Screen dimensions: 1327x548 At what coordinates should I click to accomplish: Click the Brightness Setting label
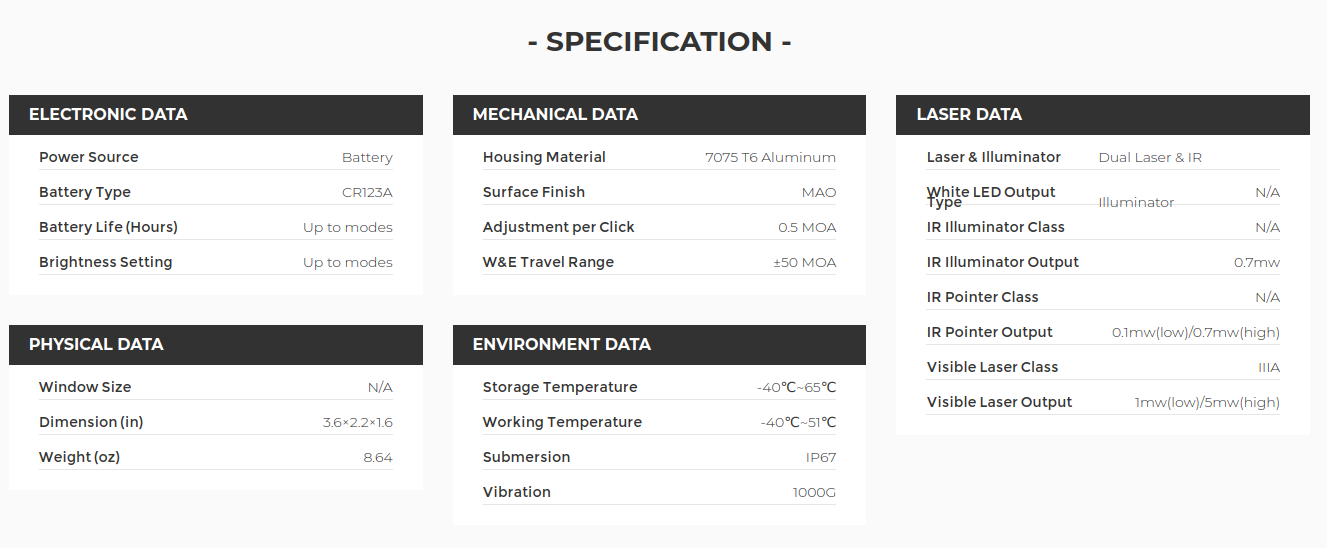click(x=106, y=262)
